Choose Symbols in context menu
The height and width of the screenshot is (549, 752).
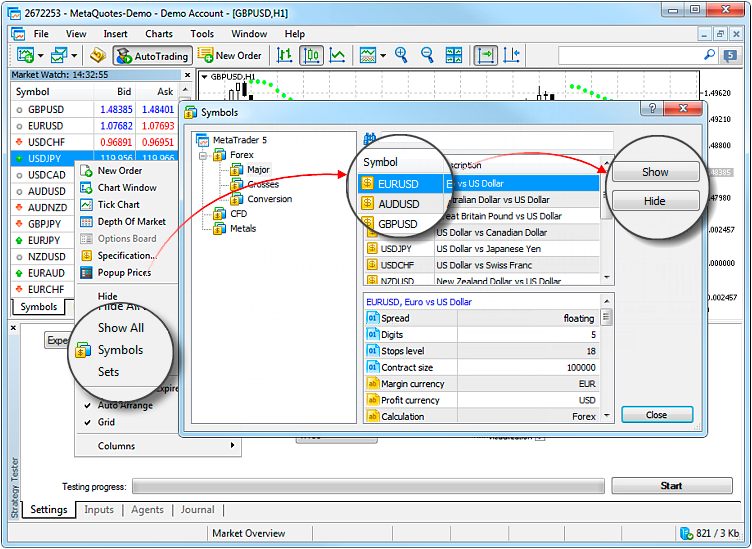[x=120, y=350]
